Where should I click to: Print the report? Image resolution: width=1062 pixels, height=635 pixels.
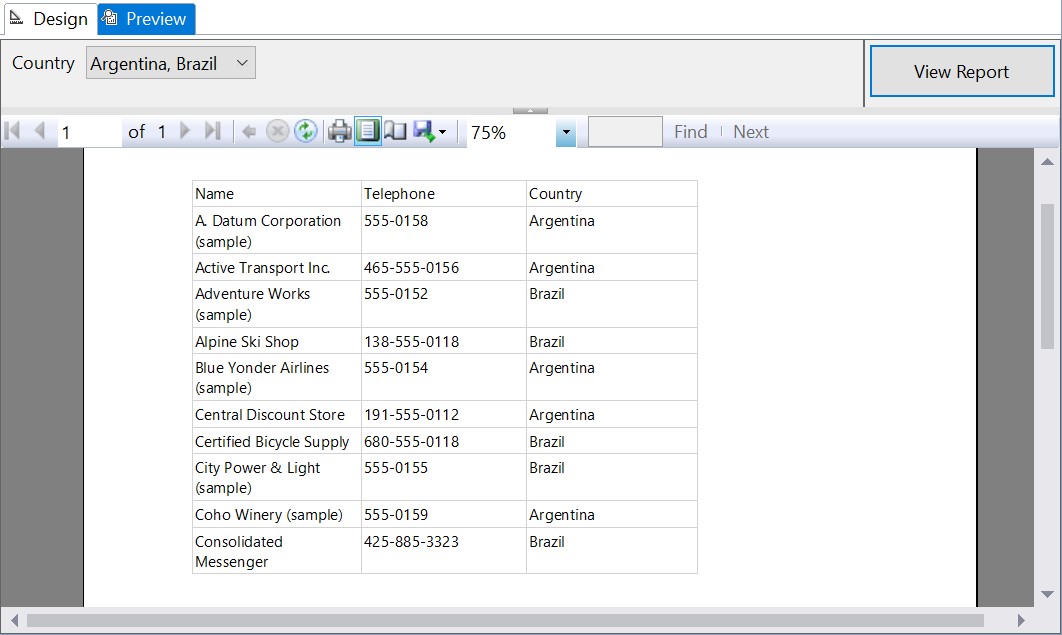(339, 131)
